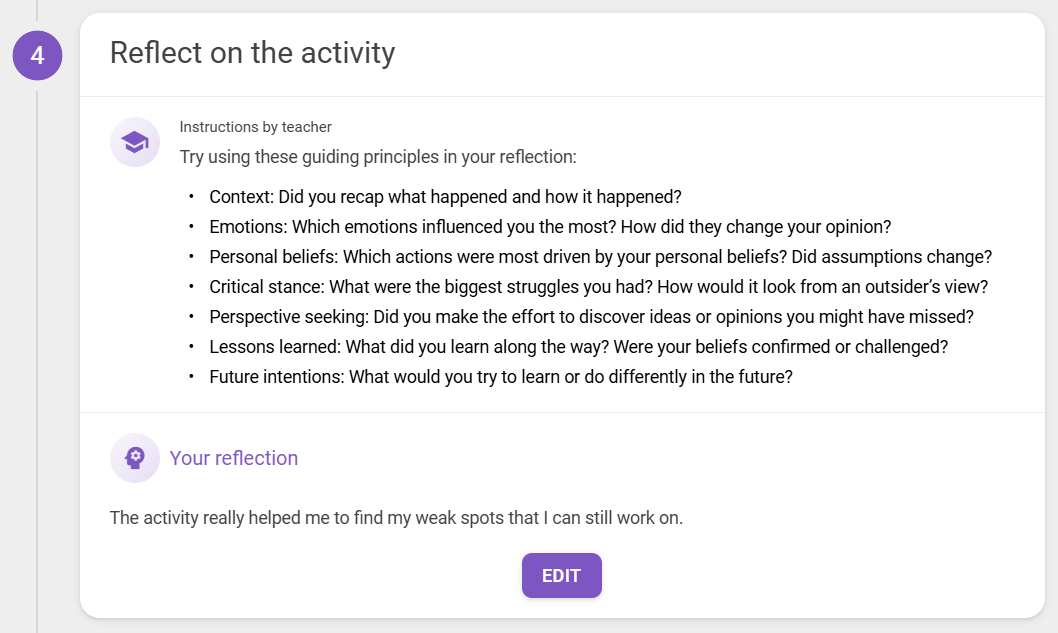The image size is (1058, 633).
Task: Select the 'Emotions' guiding principle line
Action: point(550,227)
